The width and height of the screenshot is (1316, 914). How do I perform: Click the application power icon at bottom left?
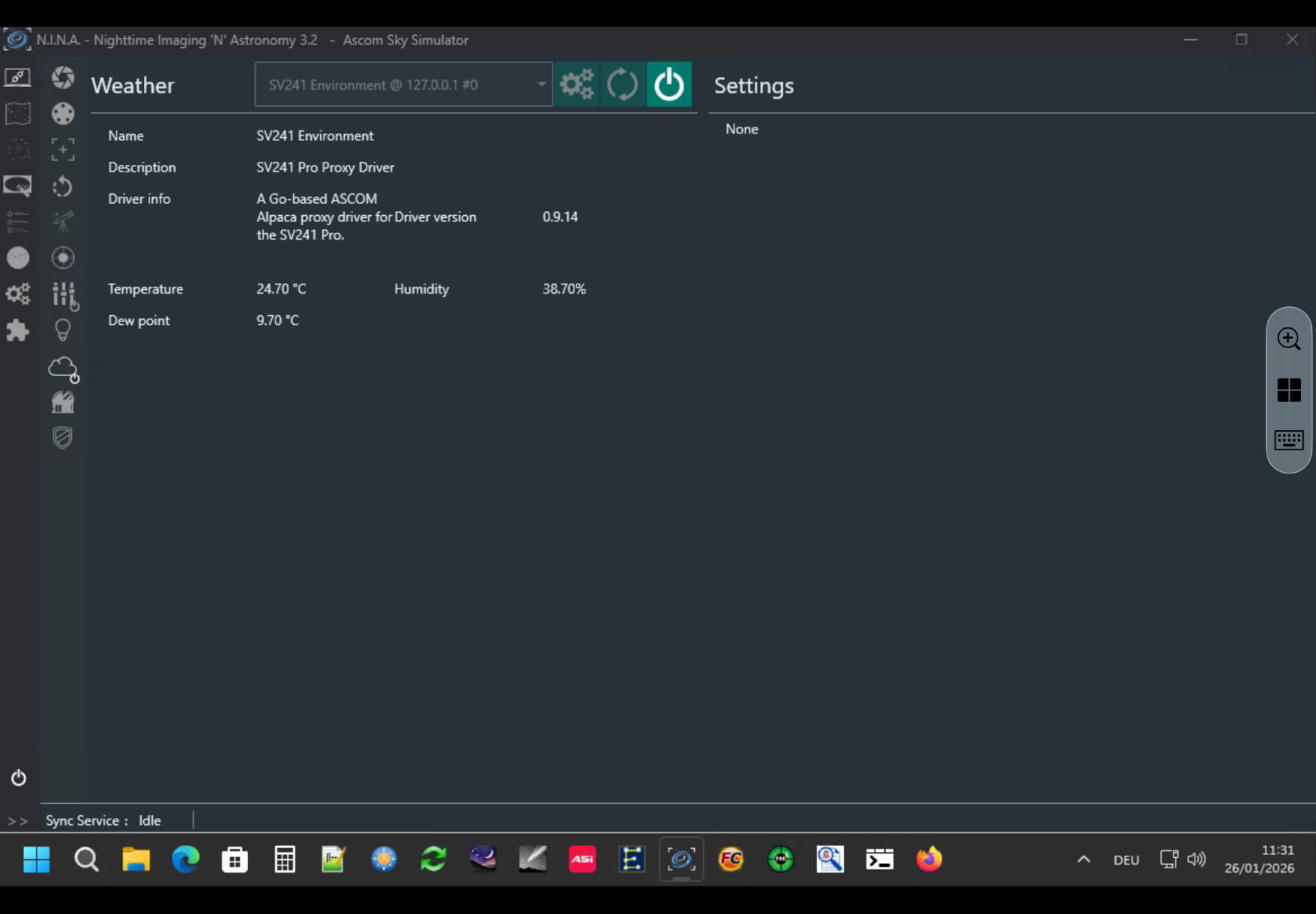click(x=19, y=778)
